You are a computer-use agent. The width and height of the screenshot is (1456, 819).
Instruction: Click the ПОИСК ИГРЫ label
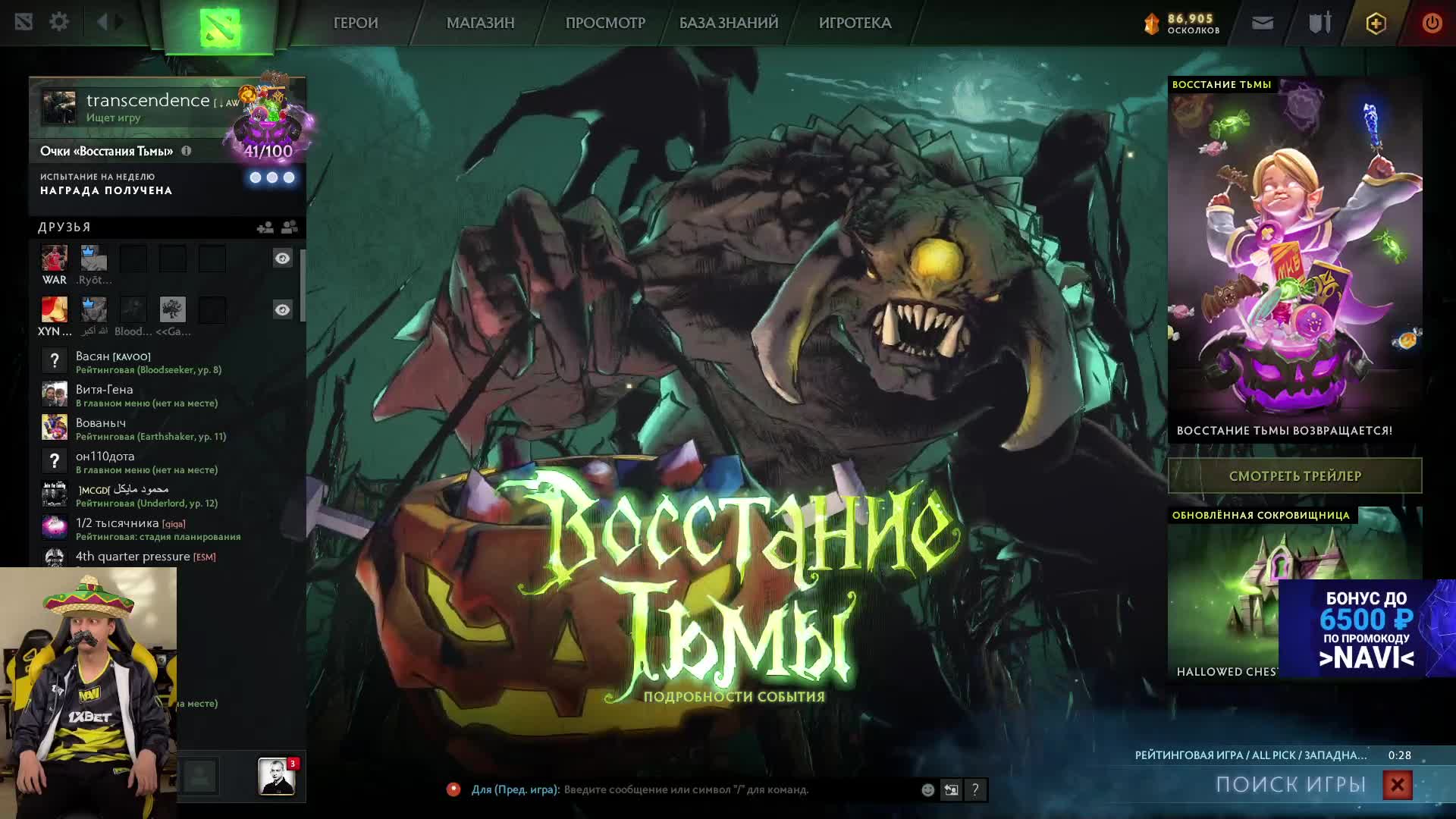pyautogui.click(x=1291, y=785)
